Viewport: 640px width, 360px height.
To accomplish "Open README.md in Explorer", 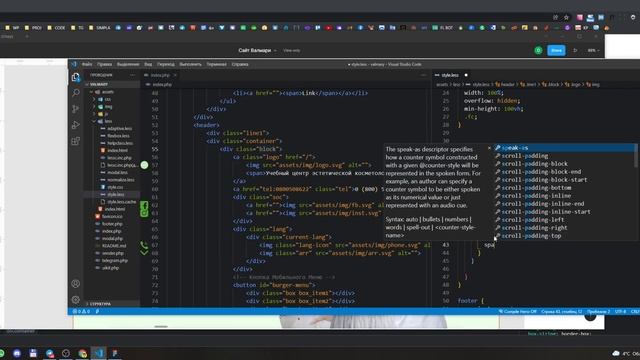I will click(114, 246).
